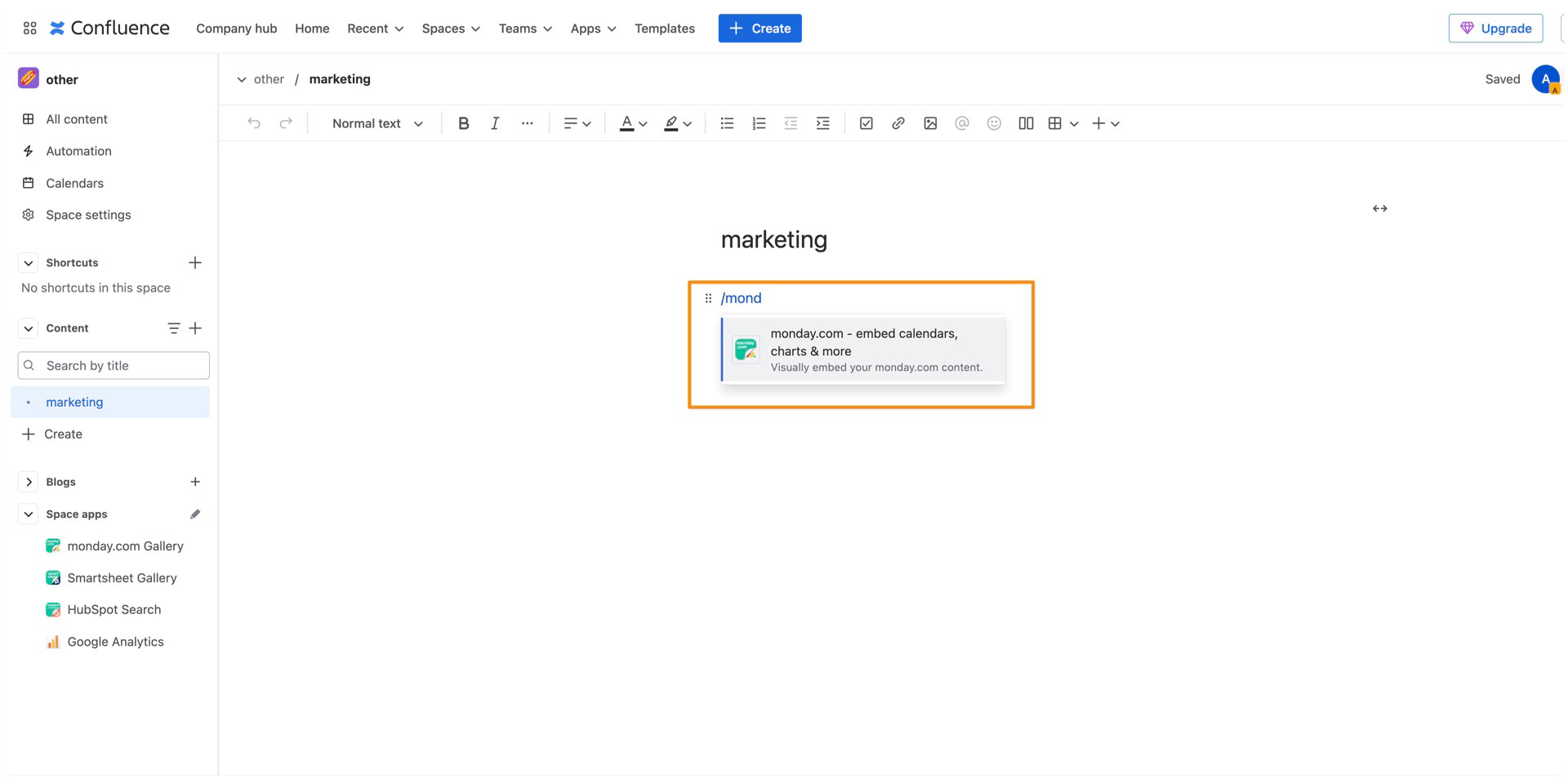The width and height of the screenshot is (1568, 779).
Task: Select the monday.com embed suggestion
Action: click(863, 349)
